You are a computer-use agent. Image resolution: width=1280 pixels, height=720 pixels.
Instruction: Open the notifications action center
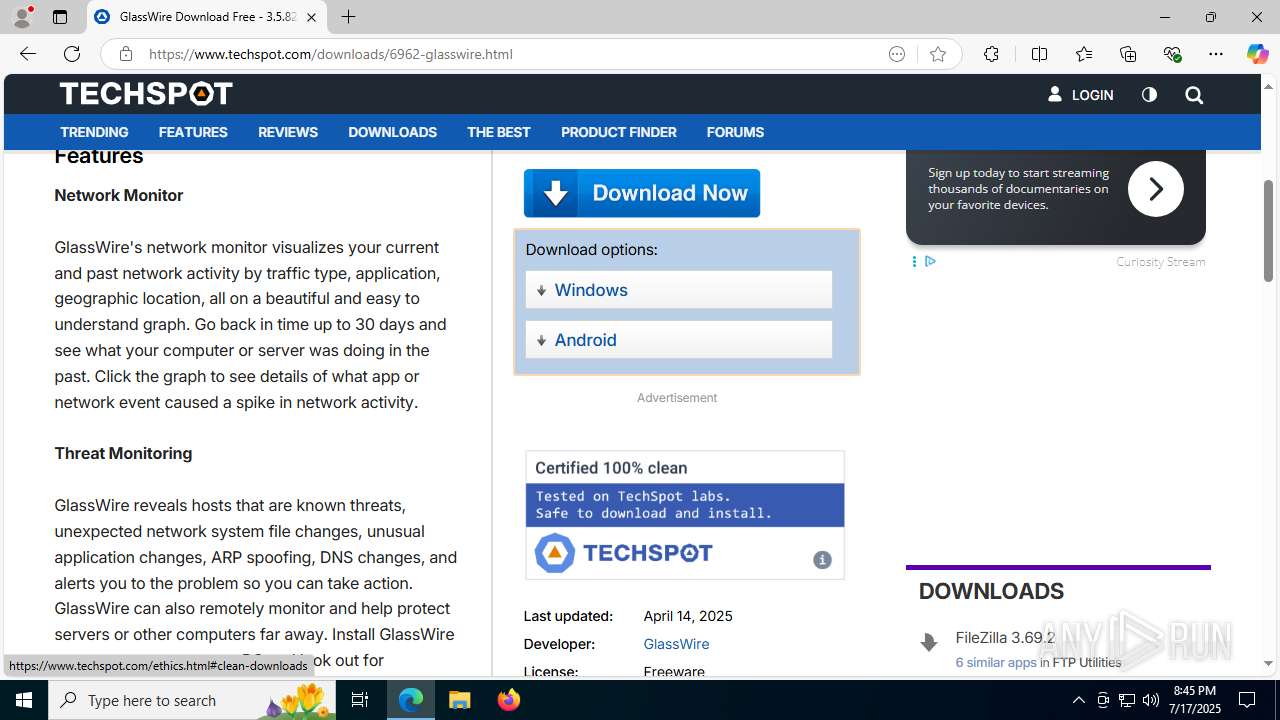(1248, 700)
